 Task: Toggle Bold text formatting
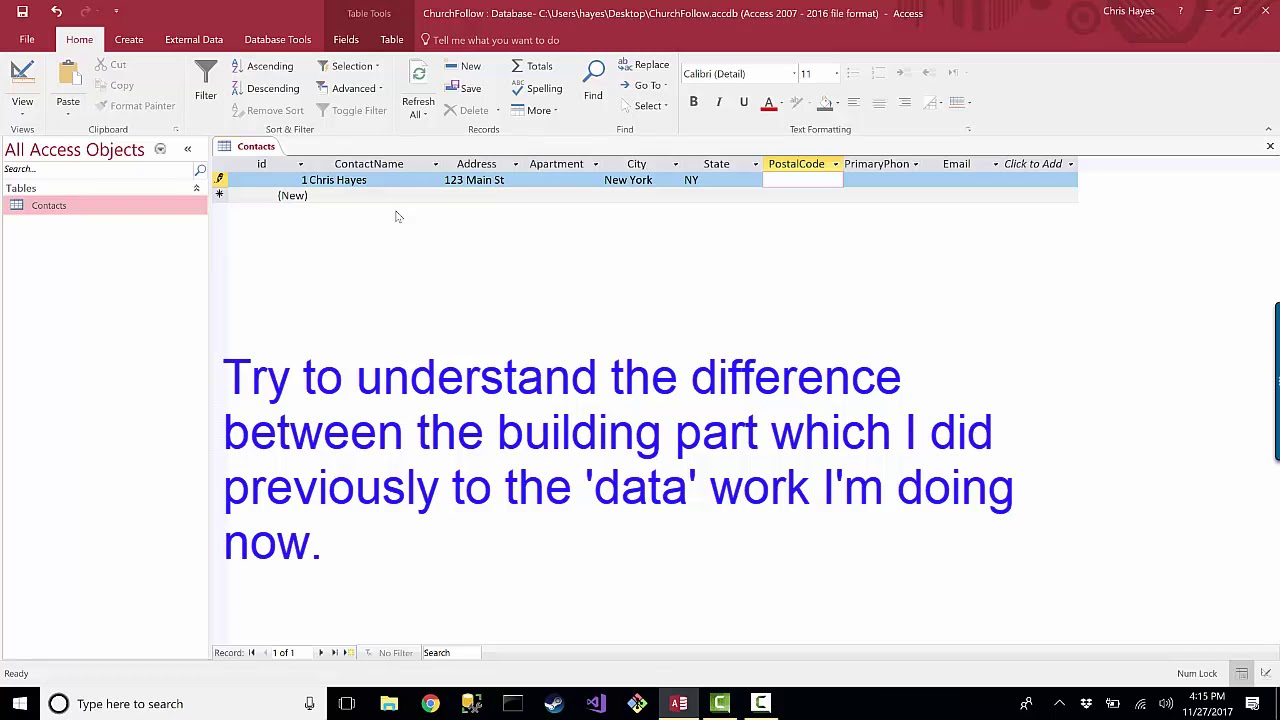pyautogui.click(x=693, y=102)
